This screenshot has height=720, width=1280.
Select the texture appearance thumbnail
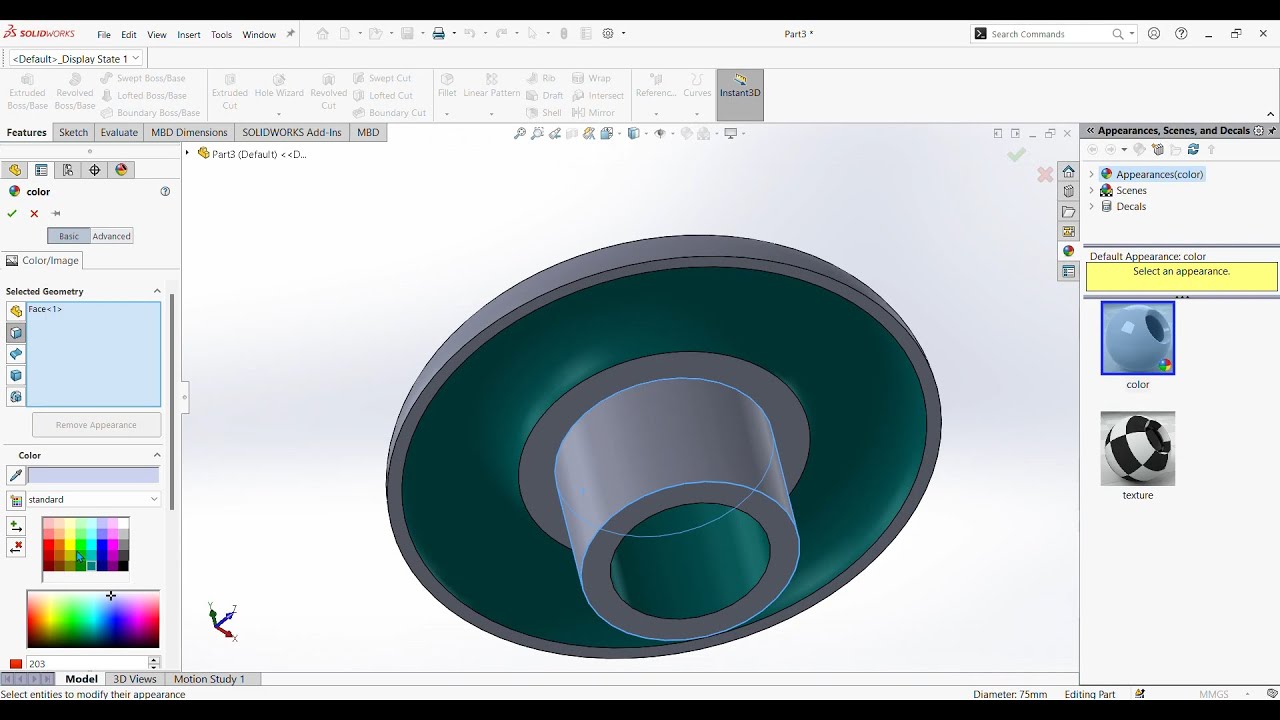(x=1138, y=448)
